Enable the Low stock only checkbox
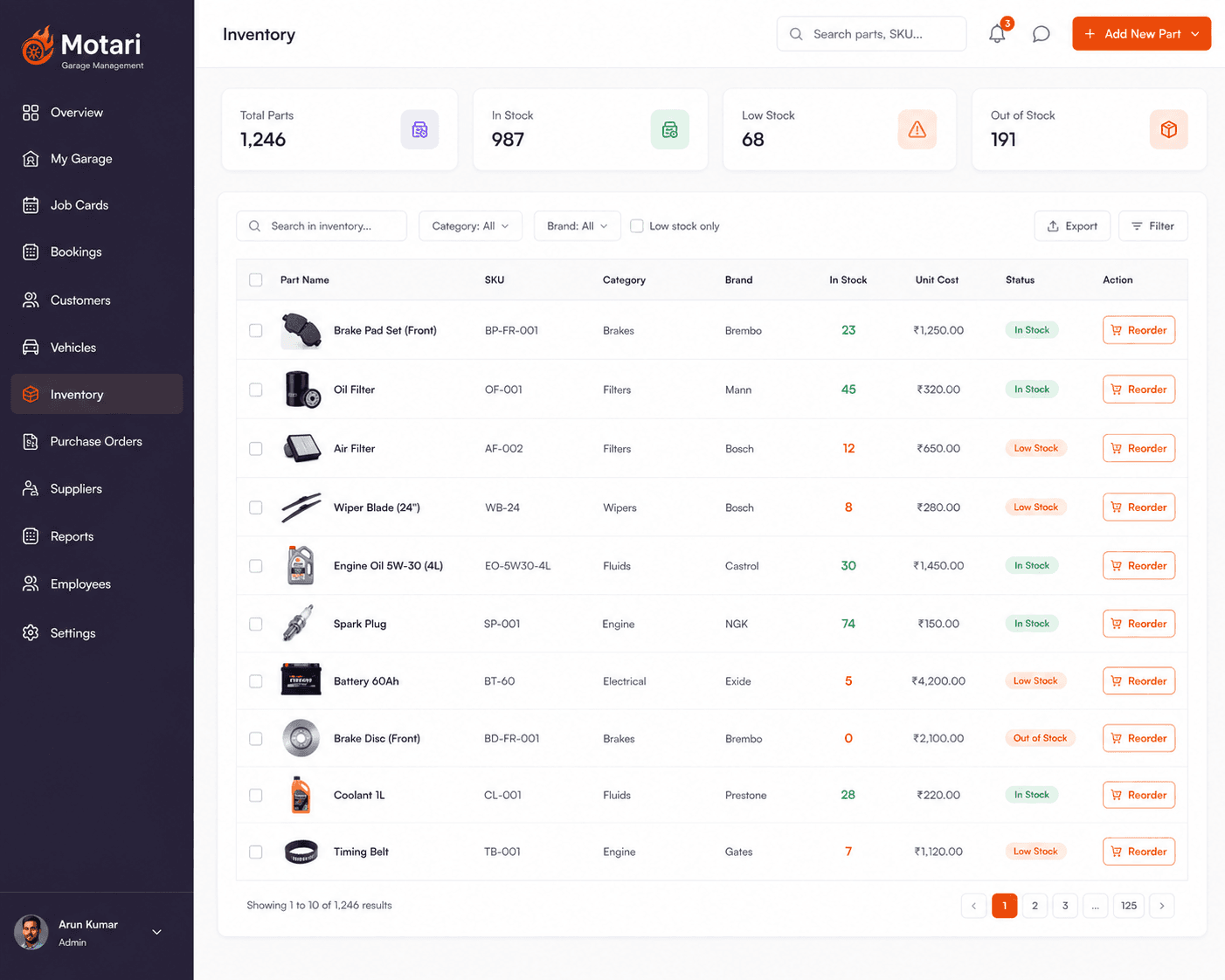The height and width of the screenshot is (980, 1225). coord(637,226)
